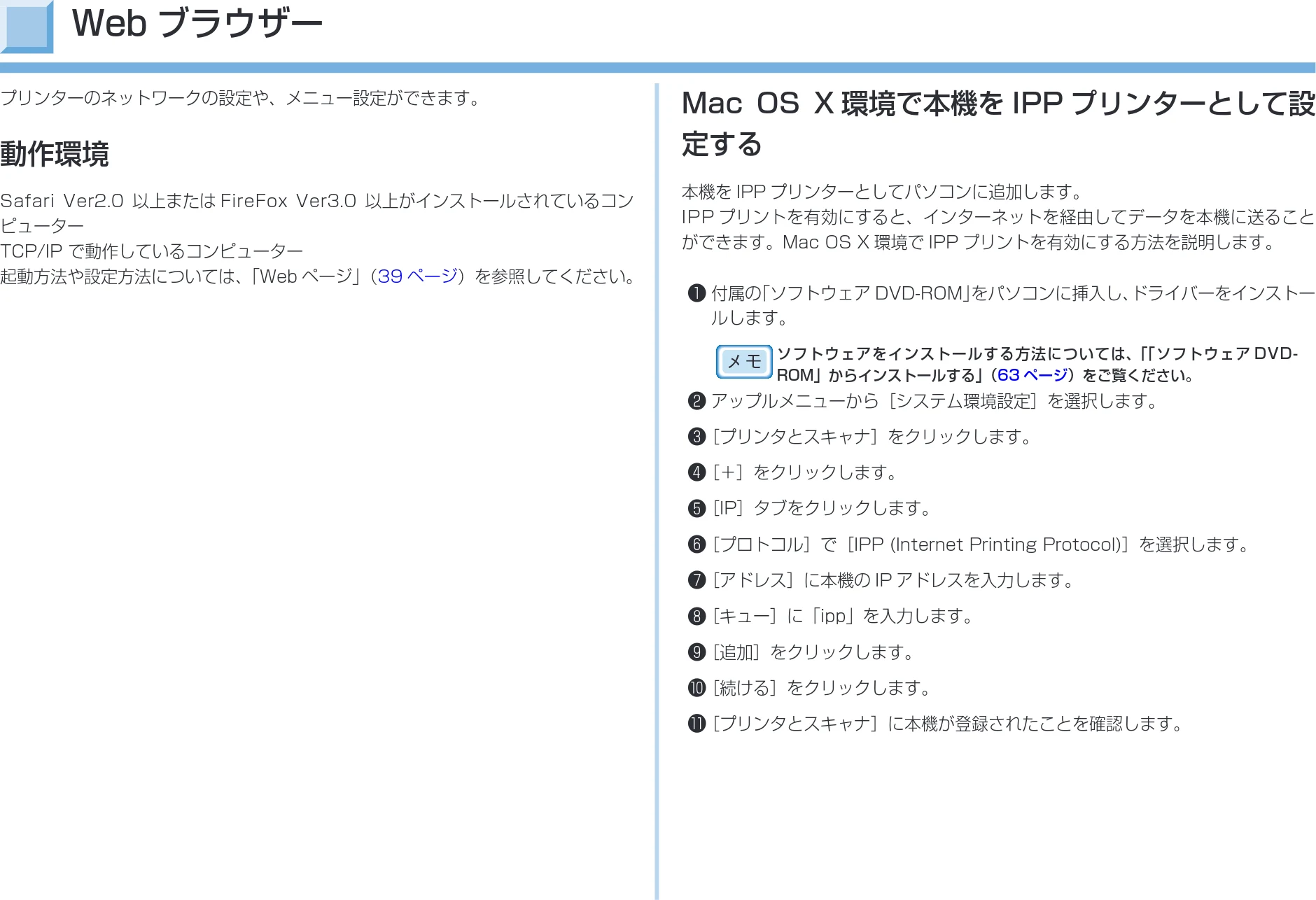Image resolution: width=1316 pixels, height=900 pixels.
Task: Click the メモ note icon
Action: pyautogui.click(x=744, y=362)
